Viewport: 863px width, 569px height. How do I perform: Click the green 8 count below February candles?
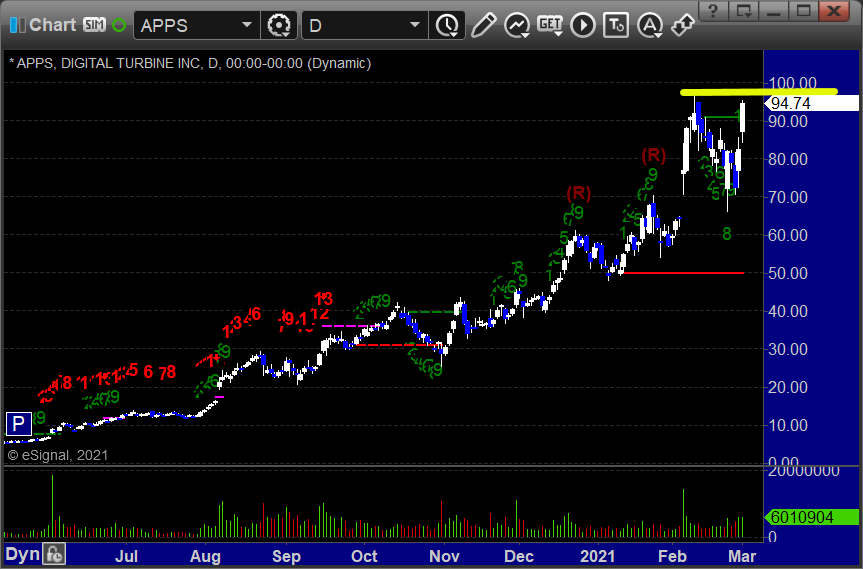(x=727, y=234)
